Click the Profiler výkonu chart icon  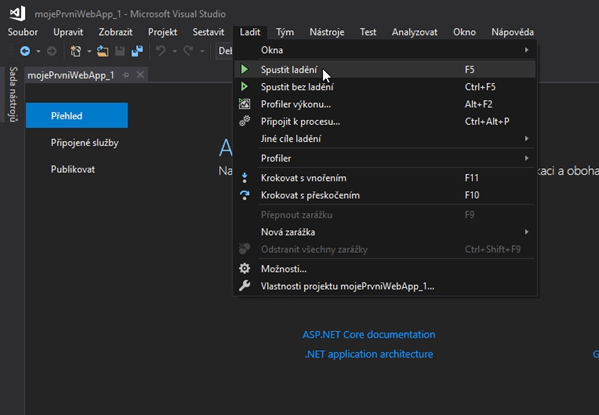[244, 104]
